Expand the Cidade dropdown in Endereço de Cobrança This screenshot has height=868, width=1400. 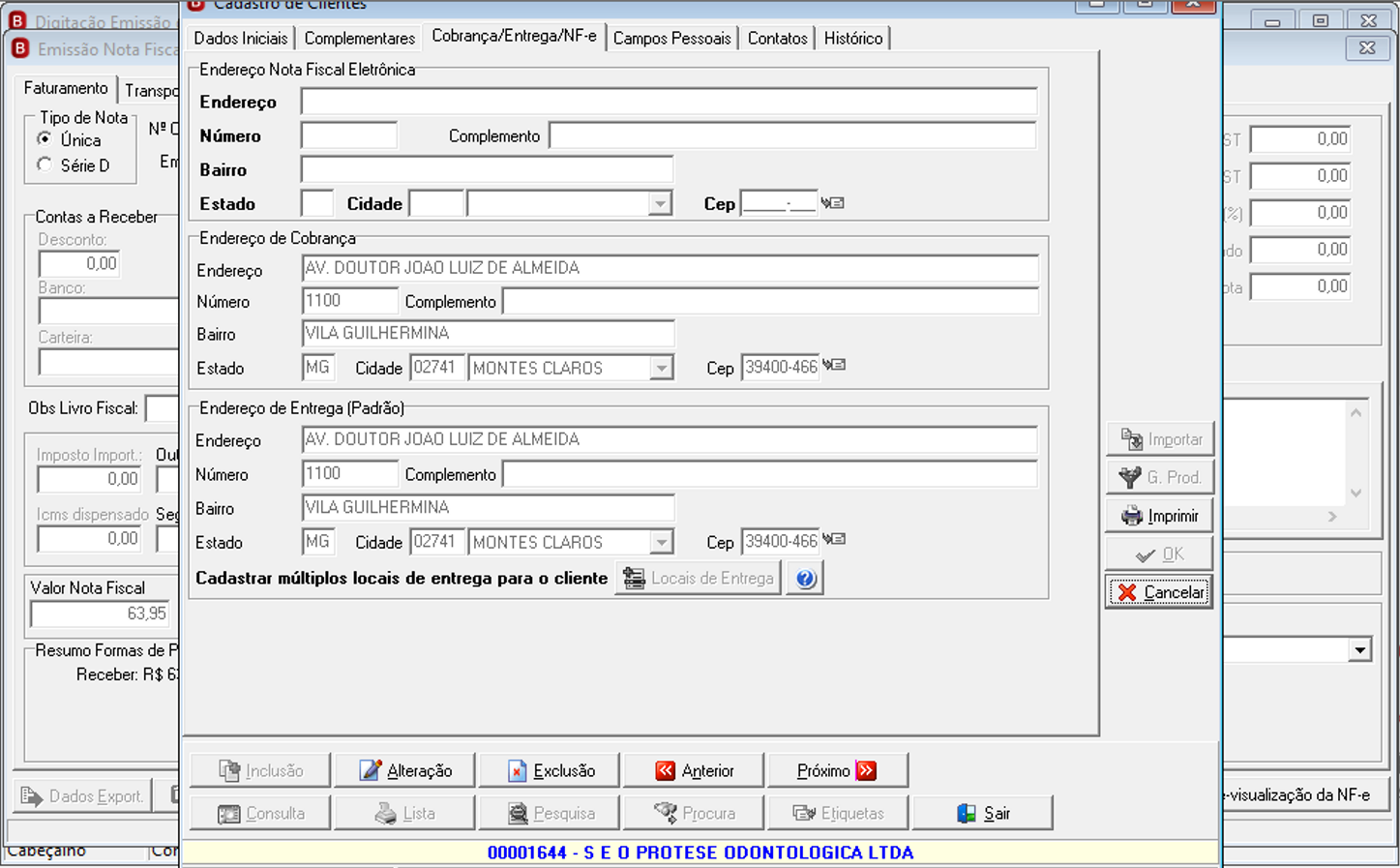[x=661, y=369]
